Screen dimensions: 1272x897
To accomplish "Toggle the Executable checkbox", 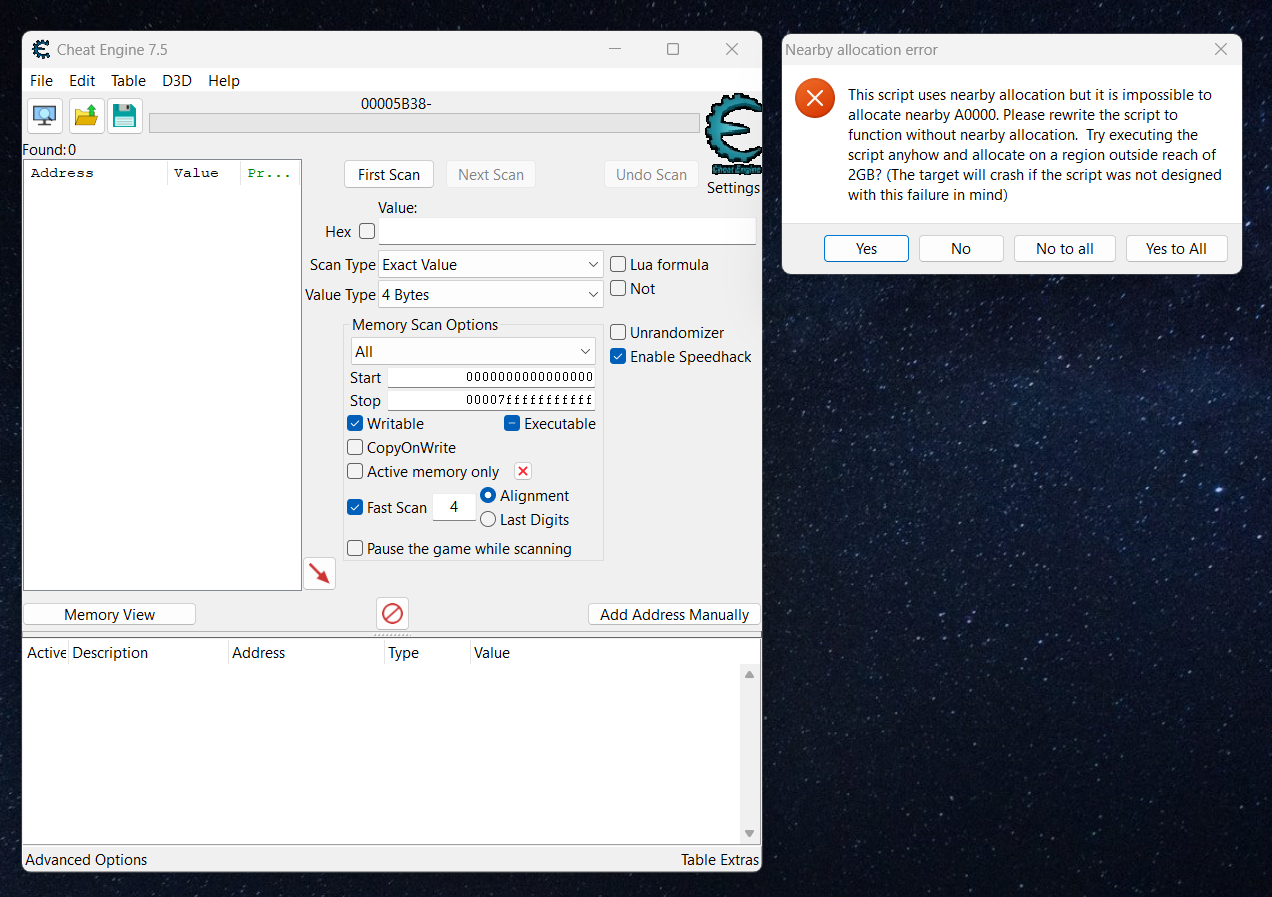I will pos(512,423).
